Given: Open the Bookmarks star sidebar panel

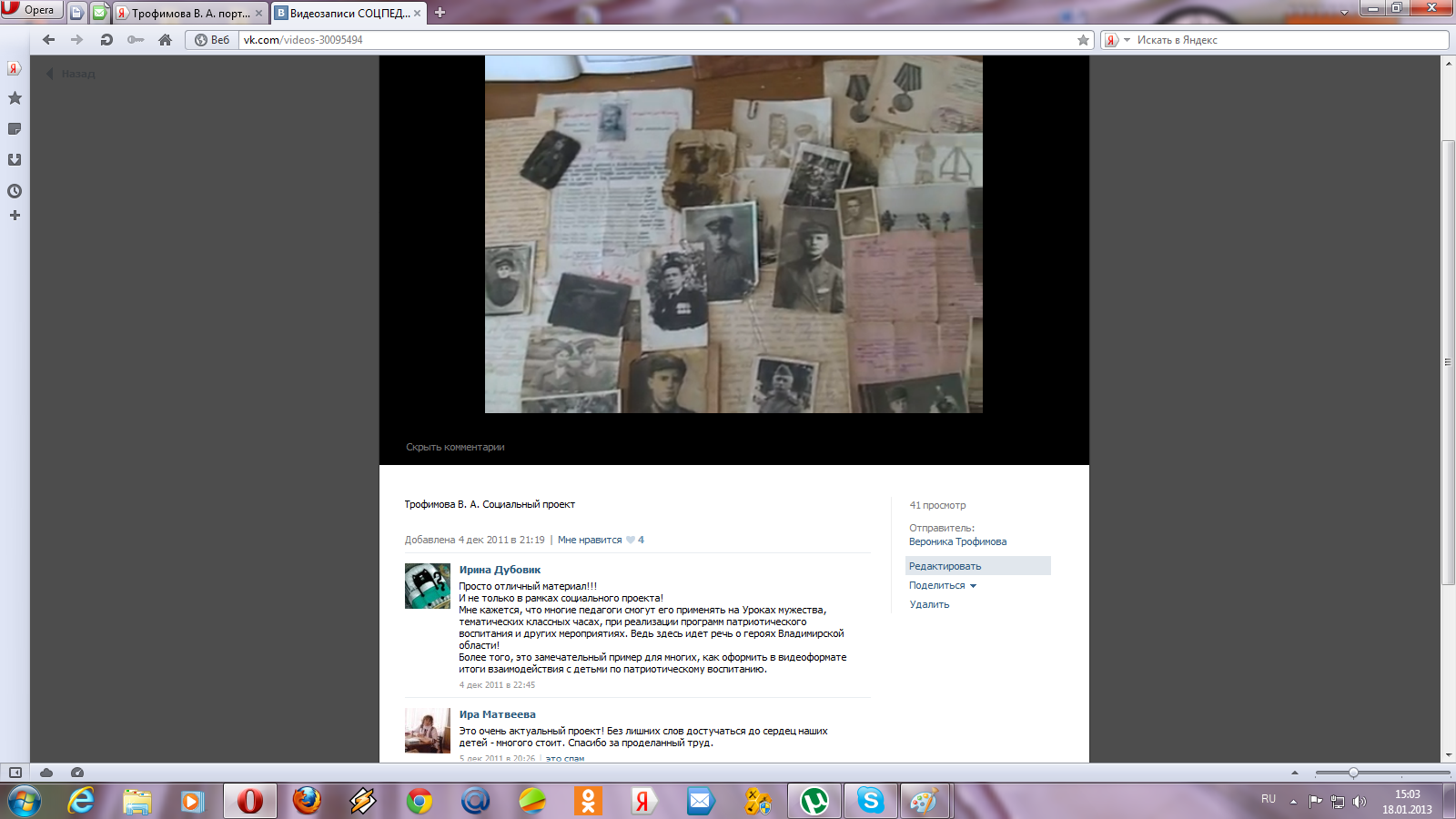Looking at the screenshot, I should 15,98.
